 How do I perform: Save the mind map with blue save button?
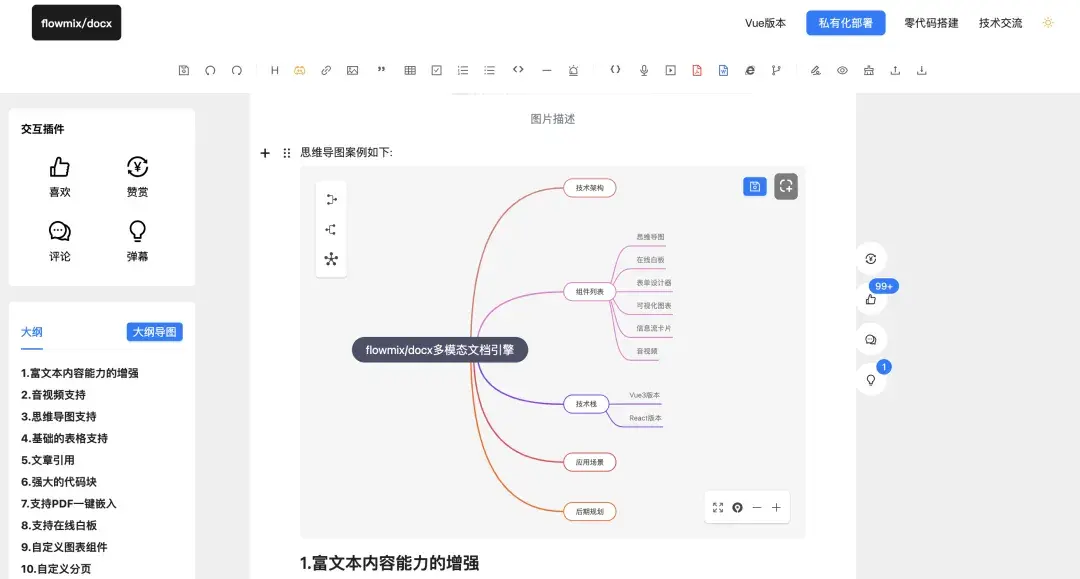(x=755, y=187)
